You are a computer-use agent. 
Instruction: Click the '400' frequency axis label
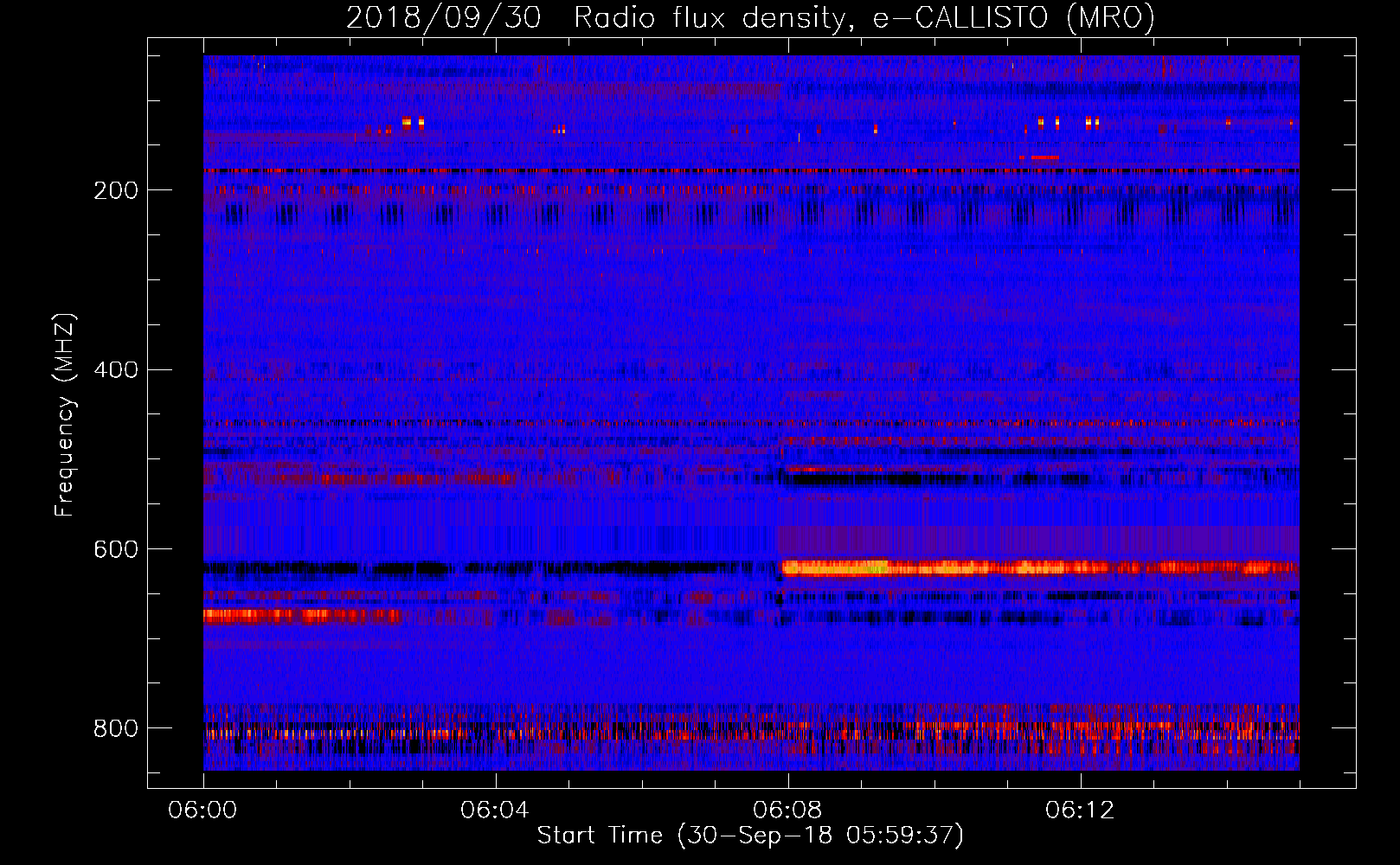point(116,370)
